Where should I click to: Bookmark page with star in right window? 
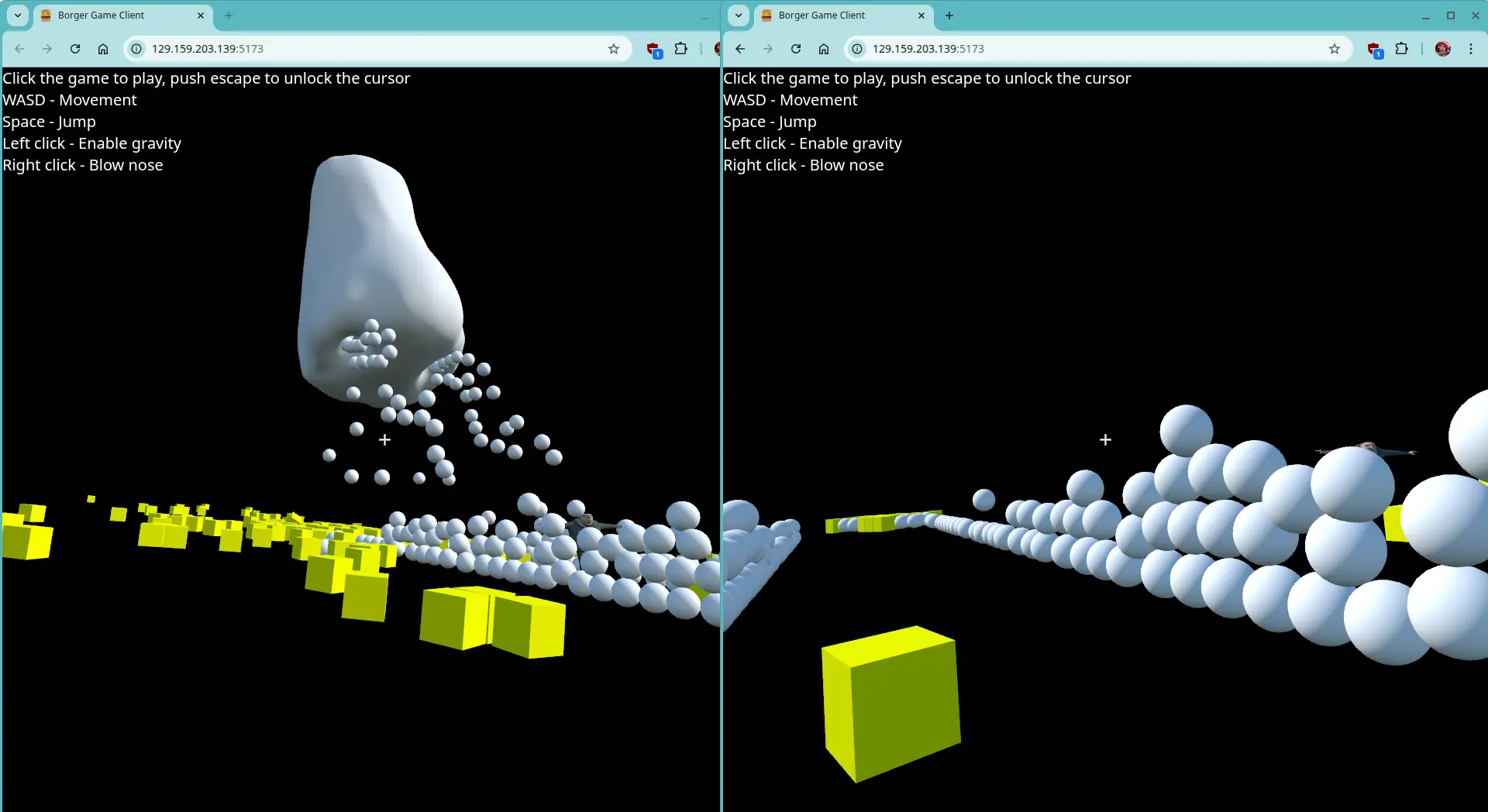(1334, 49)
